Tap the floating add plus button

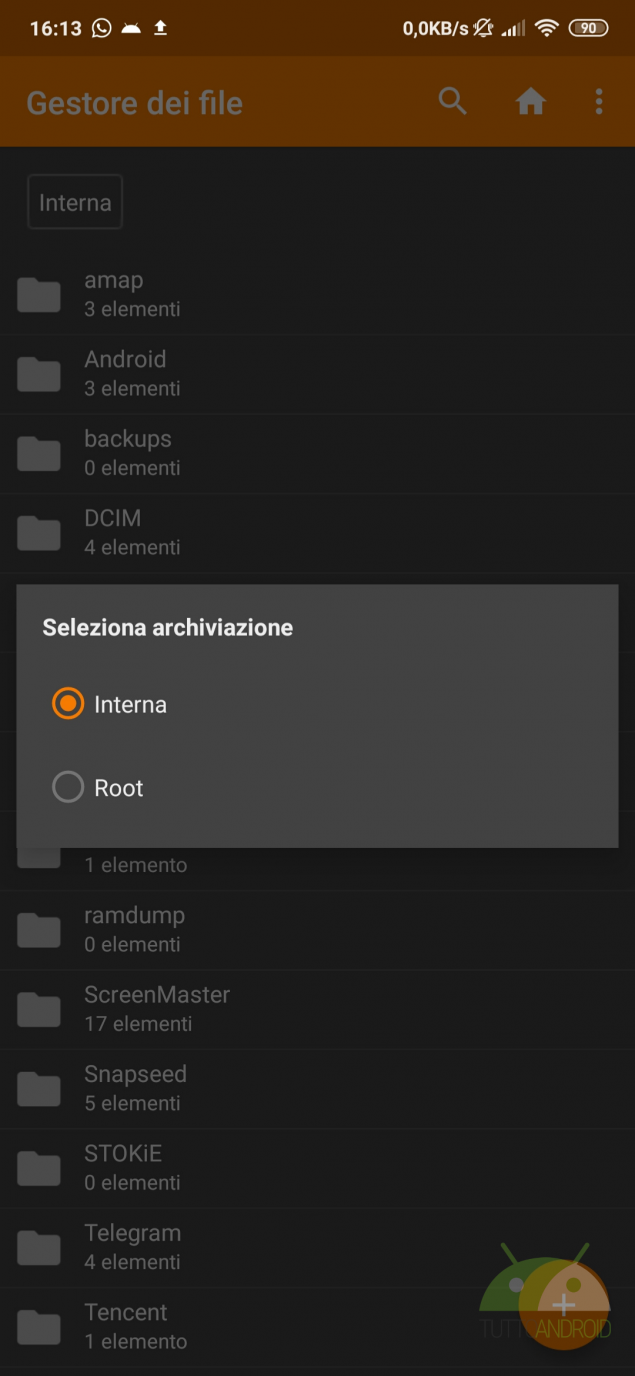pyautogui.click(x=564, y=1304)
